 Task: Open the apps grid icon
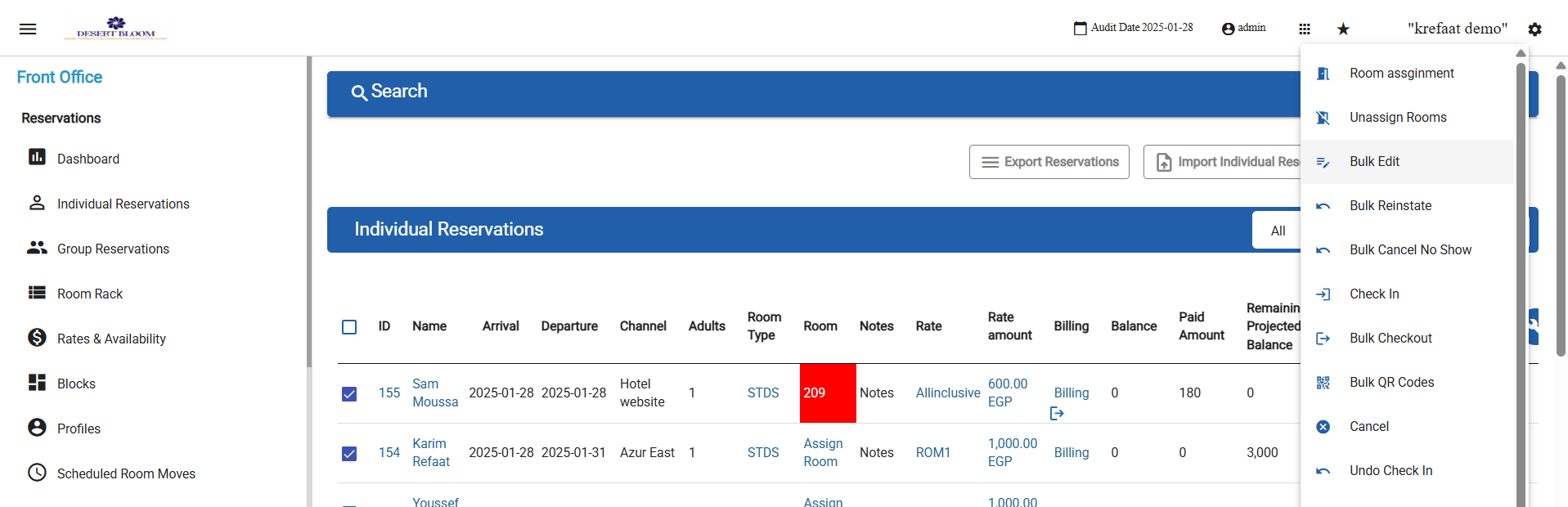(1305, 29)
